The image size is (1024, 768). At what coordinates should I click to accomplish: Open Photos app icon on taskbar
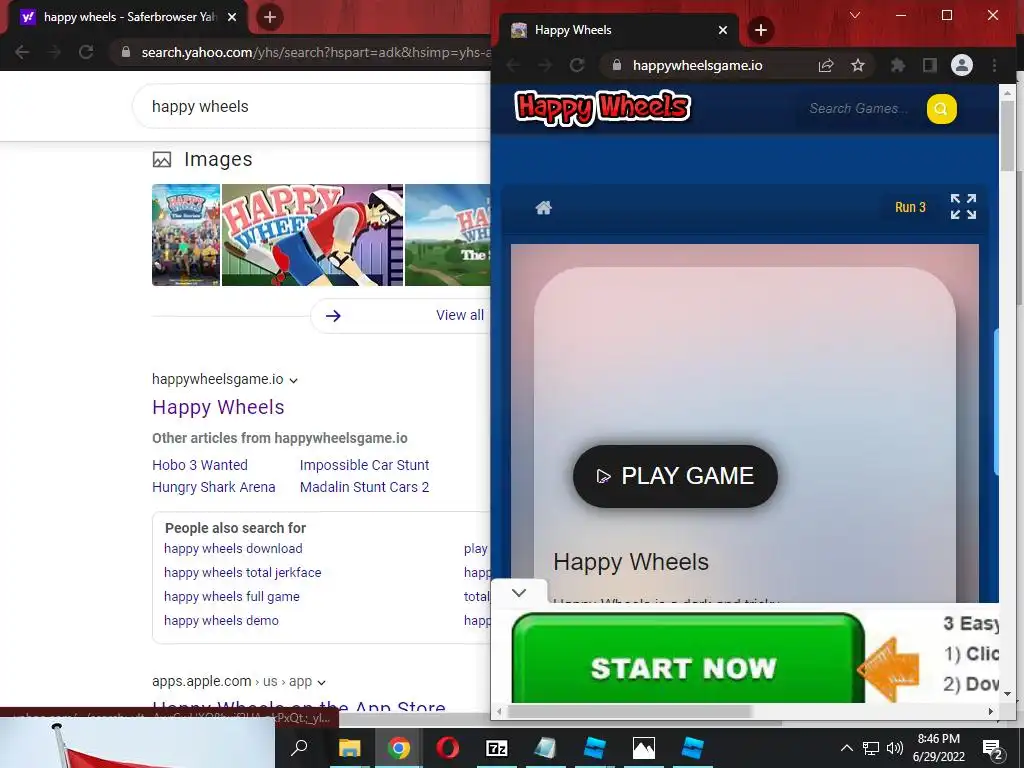(643, 748)
